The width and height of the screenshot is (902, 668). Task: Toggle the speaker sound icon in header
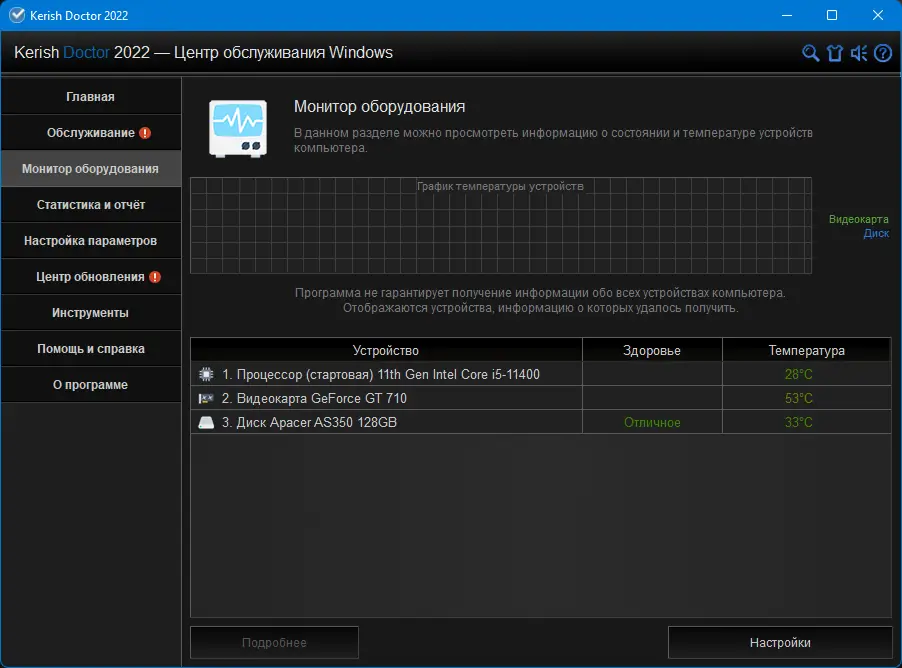pos(859,53)
